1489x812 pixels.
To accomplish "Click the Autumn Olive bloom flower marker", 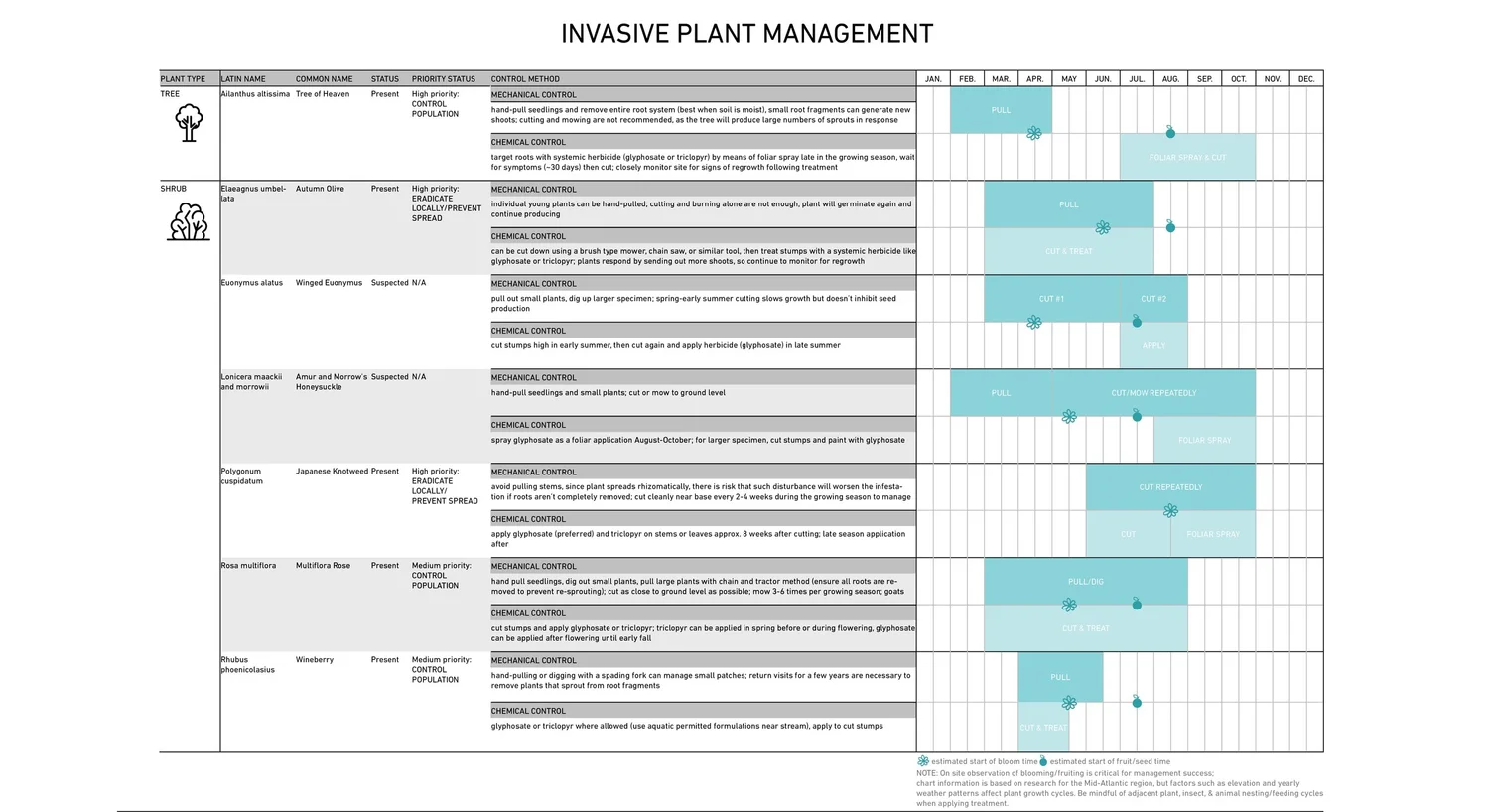I will pyautogui.click(x=1103, y=227).
